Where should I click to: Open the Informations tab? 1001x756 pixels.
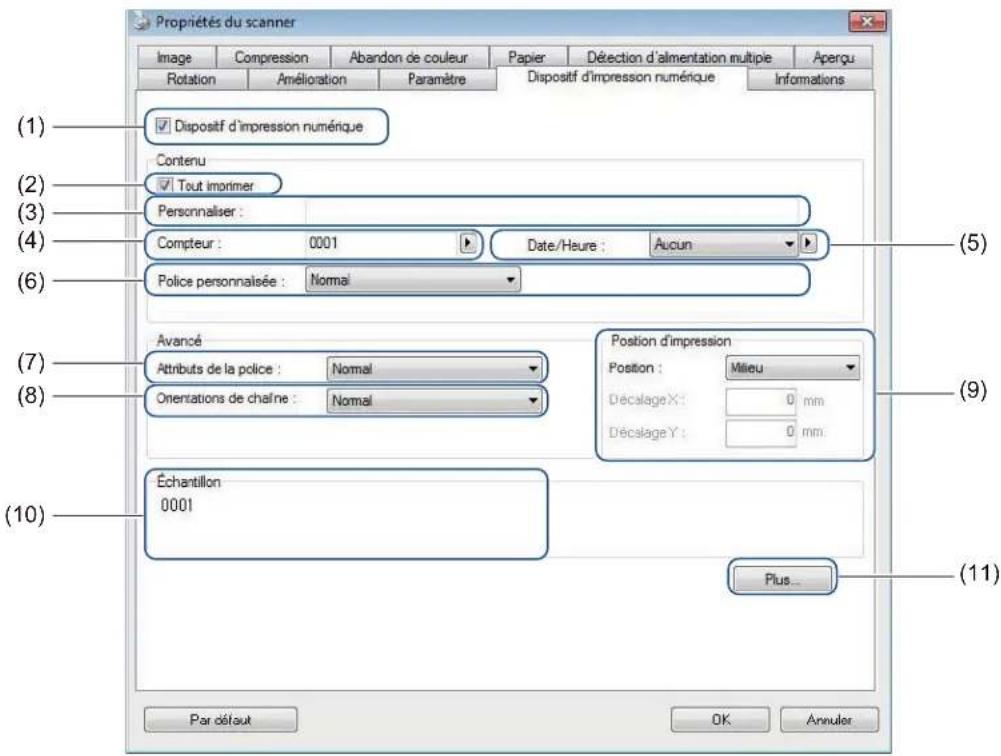[809, 79]
